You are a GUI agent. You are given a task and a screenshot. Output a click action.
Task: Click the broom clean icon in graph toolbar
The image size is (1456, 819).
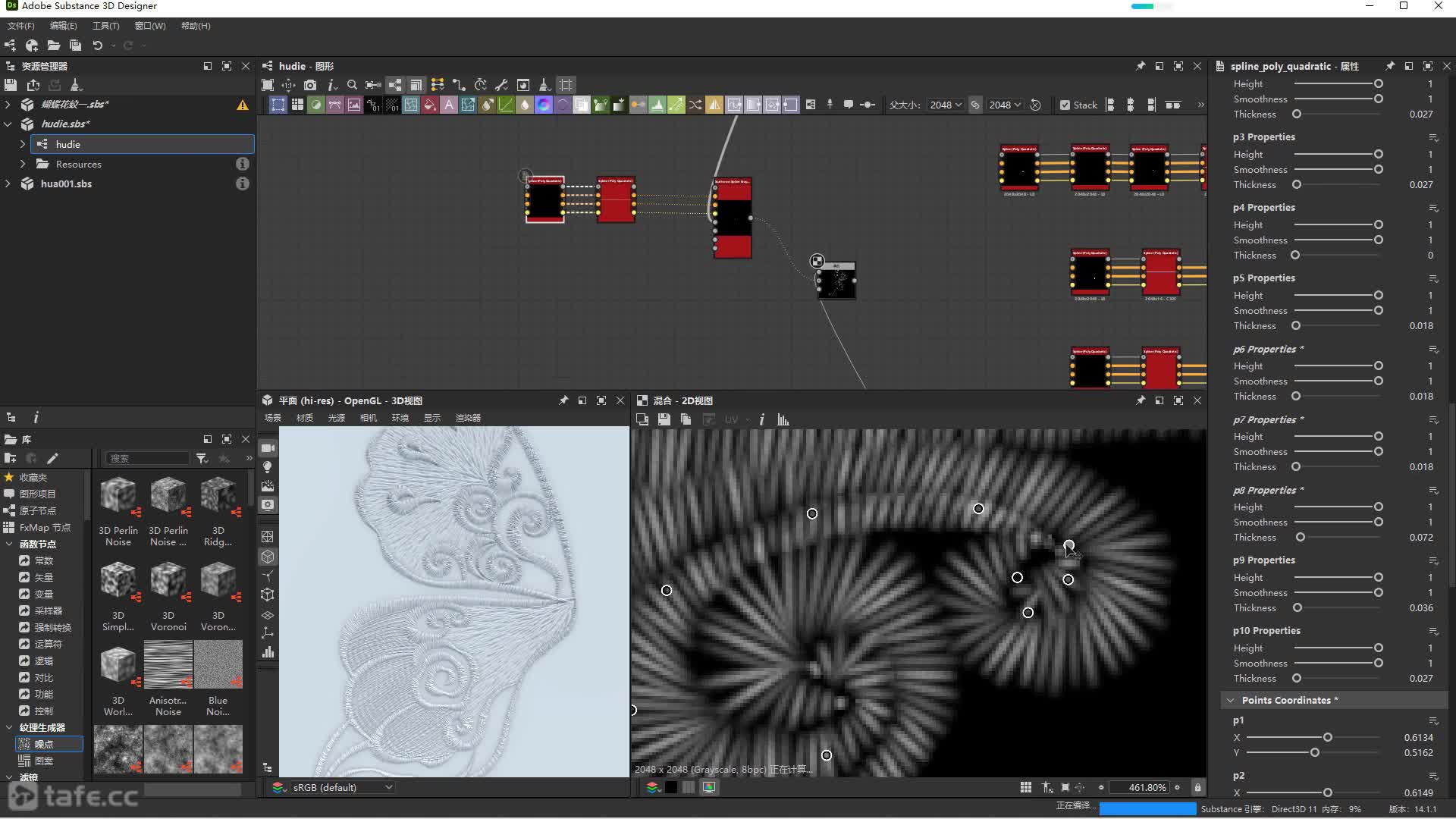pyautogui.click(x=544, y=85)
